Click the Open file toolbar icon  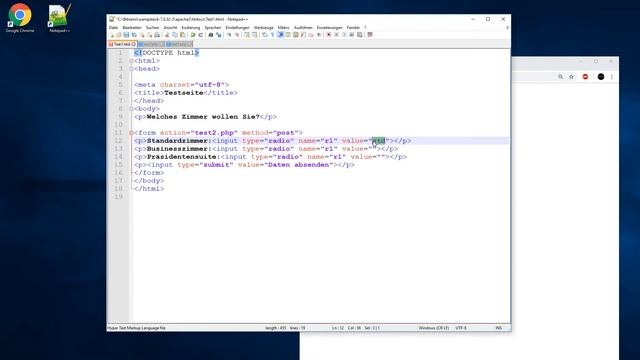pos(118,35)
